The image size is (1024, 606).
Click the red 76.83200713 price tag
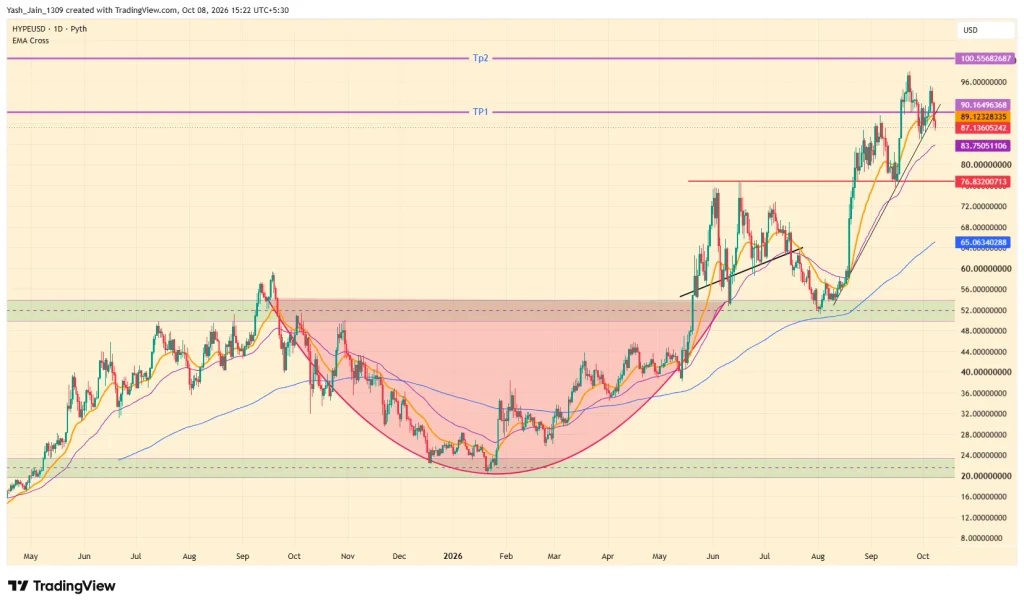(983, 182)
